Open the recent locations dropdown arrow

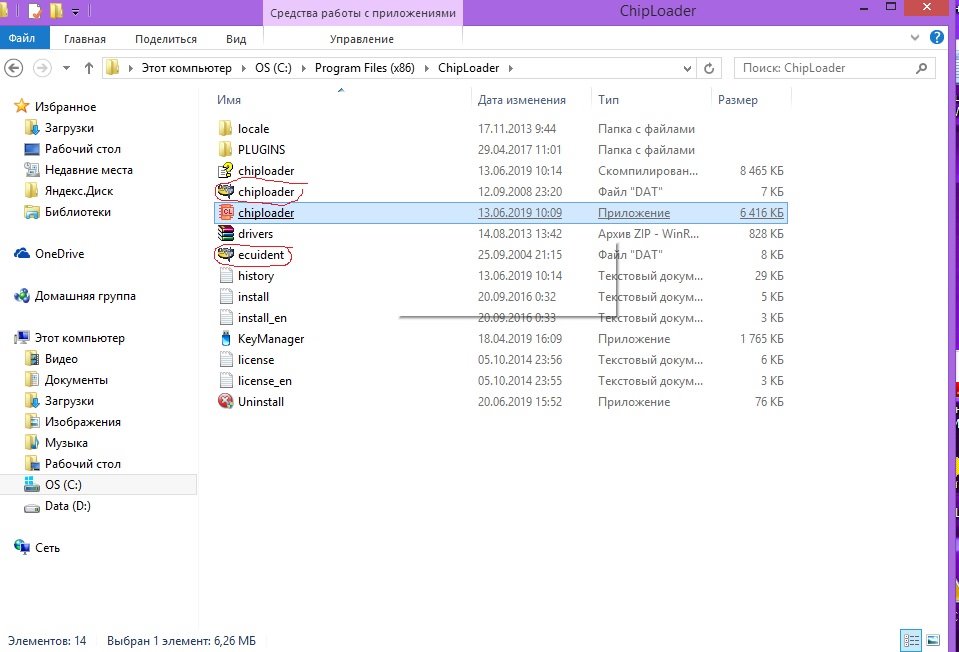[65, 68]
